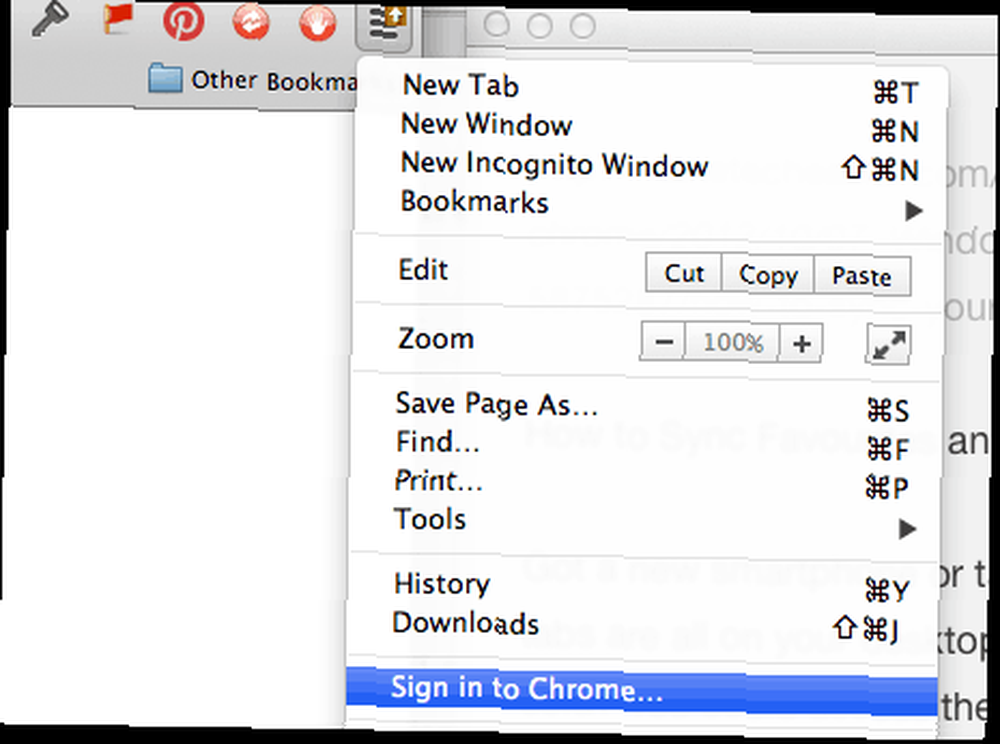Close the Chrome customize menu button
1000x744 pixels.
click(x=385, y=26)
